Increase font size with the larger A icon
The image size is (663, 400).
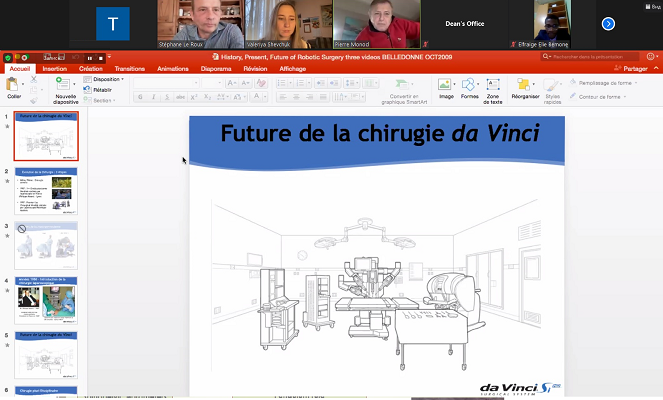coord(232,83)
